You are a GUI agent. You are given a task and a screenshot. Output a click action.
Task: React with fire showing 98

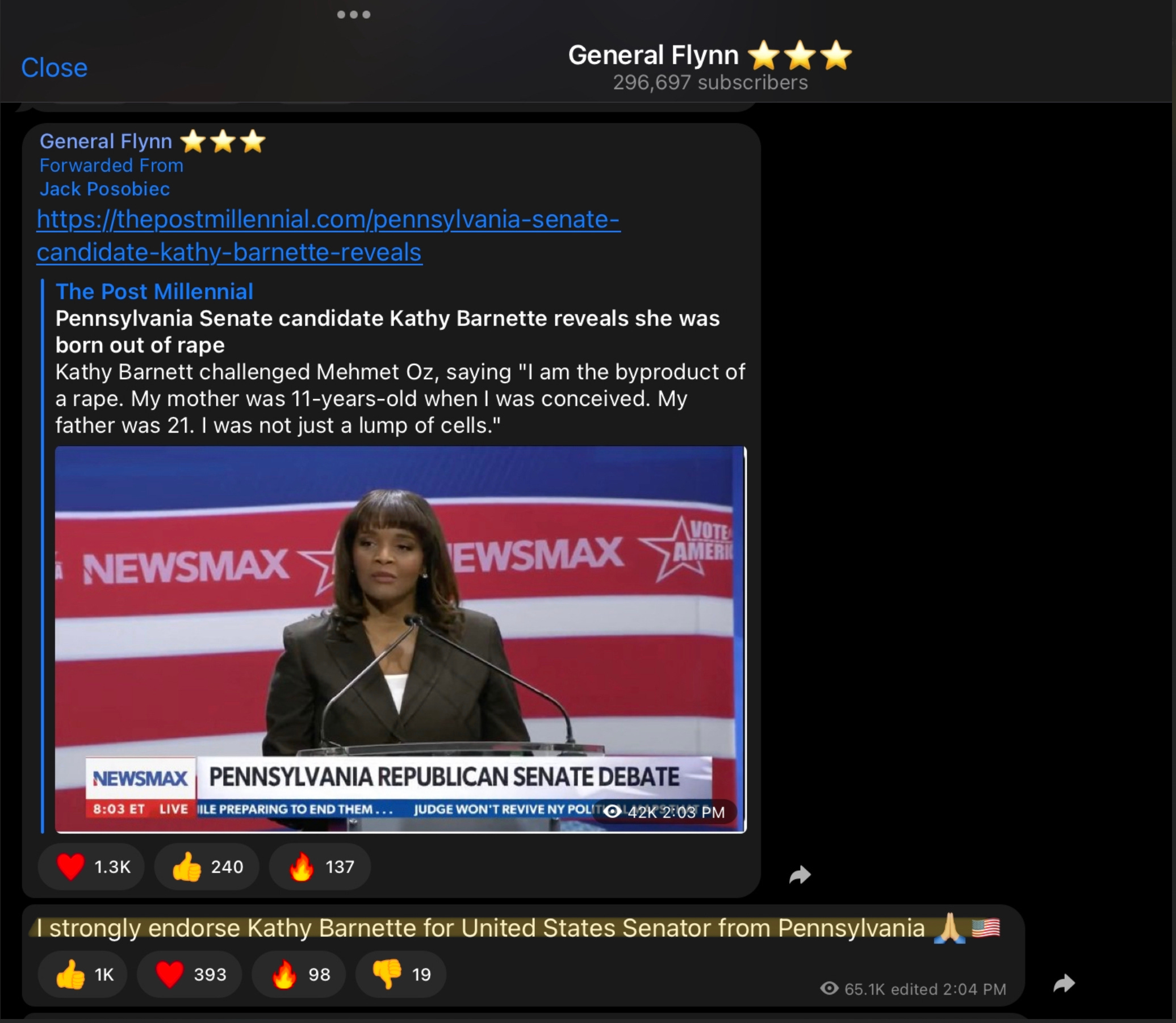299,975
